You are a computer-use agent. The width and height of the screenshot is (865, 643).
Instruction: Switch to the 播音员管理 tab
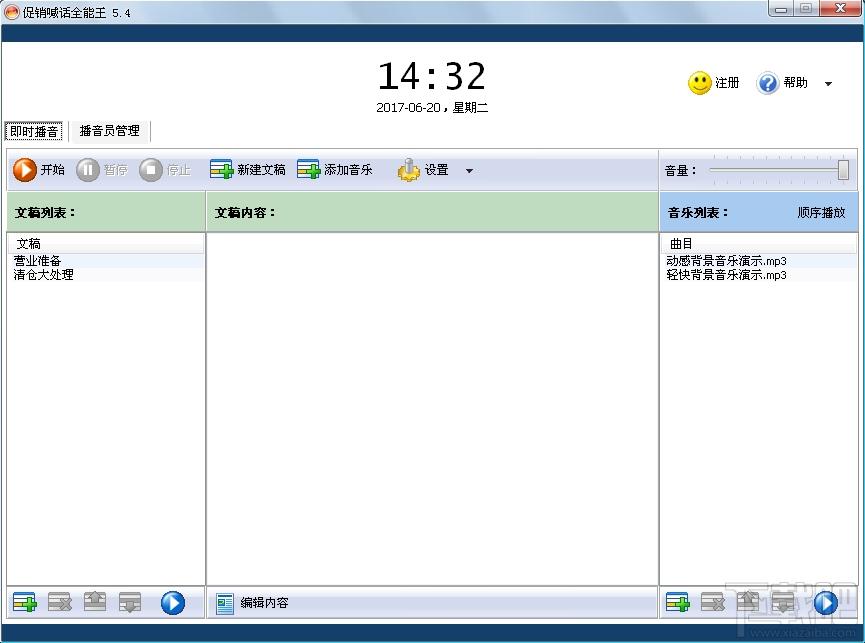tap(110, 131)
